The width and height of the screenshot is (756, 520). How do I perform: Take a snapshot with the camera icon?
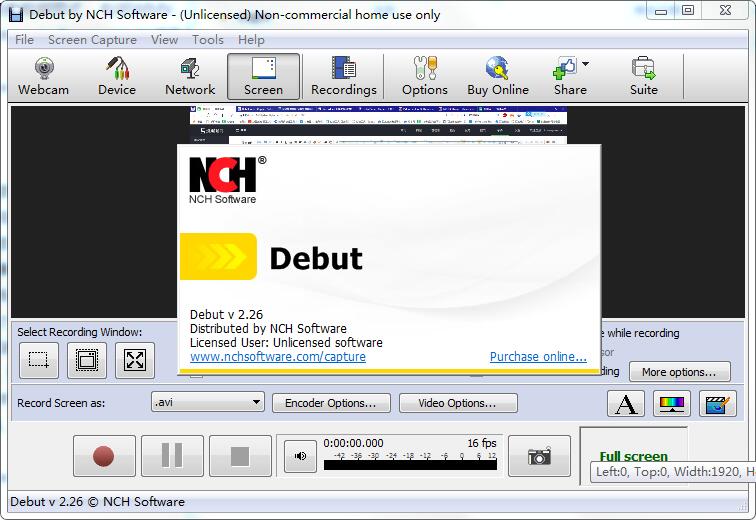[x=540, y=456]
